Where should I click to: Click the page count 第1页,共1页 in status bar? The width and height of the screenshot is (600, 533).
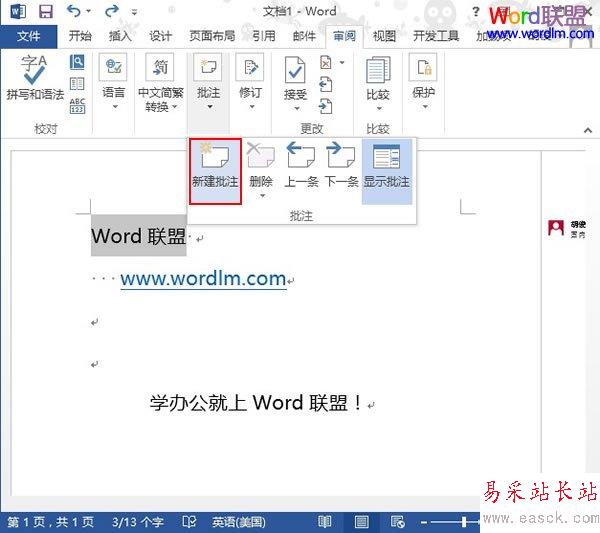50,522
